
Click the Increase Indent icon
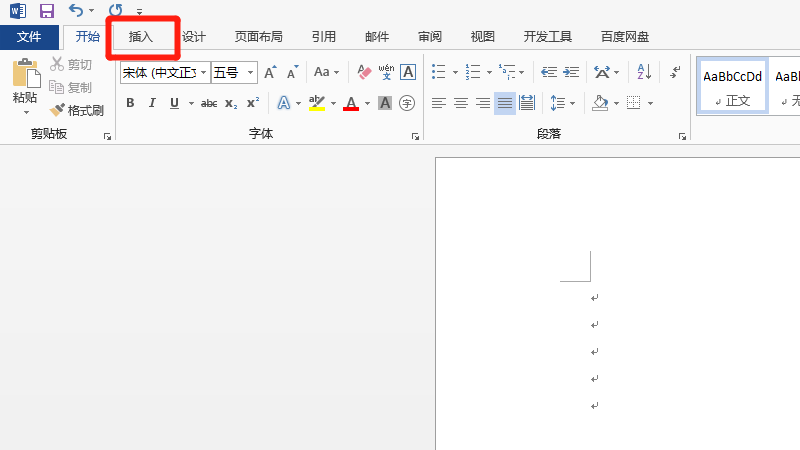(x=571, y=72)
